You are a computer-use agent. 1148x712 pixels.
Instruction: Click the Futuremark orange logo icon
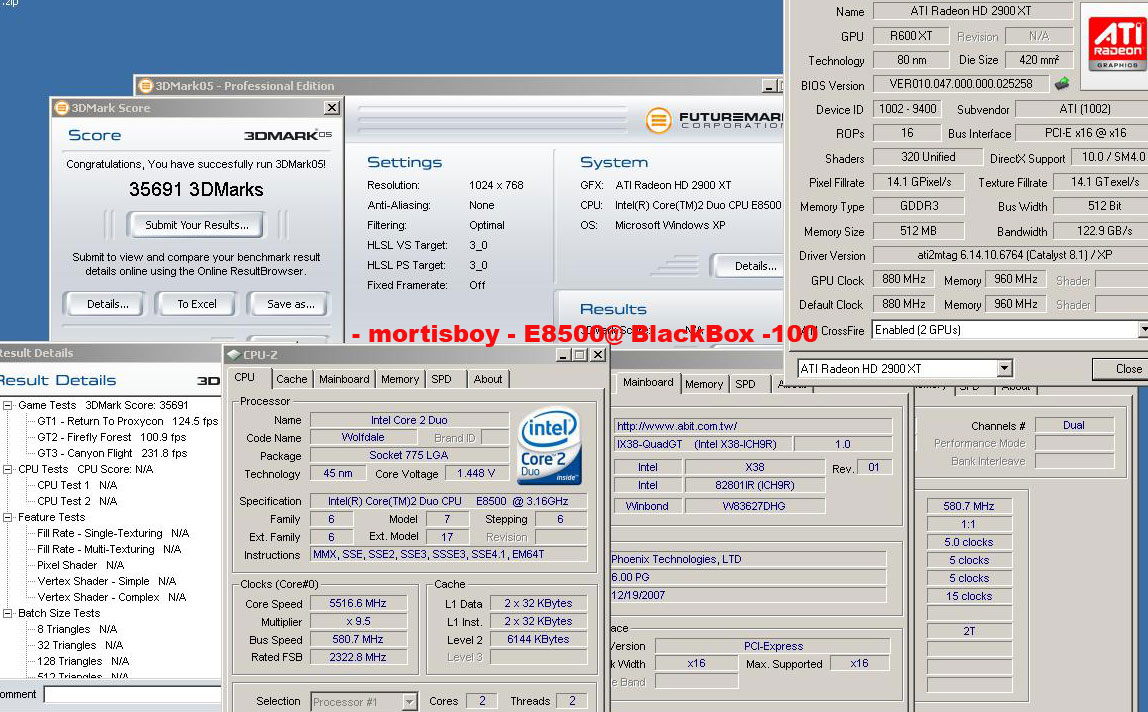[x=658, y=120]
